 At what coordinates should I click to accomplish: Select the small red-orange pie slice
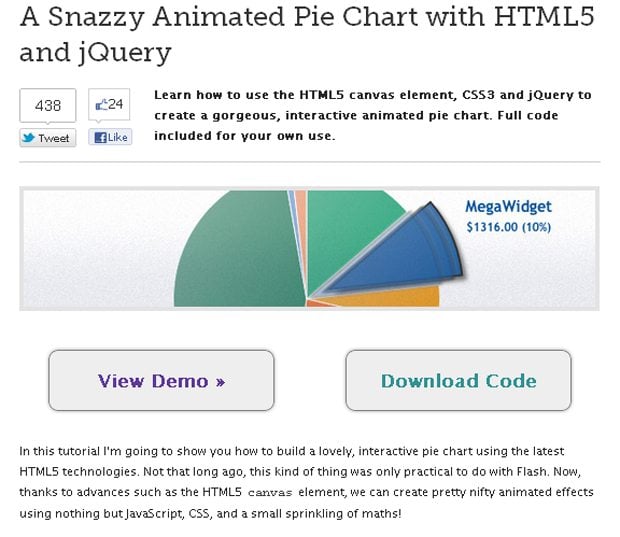[318, 303]
